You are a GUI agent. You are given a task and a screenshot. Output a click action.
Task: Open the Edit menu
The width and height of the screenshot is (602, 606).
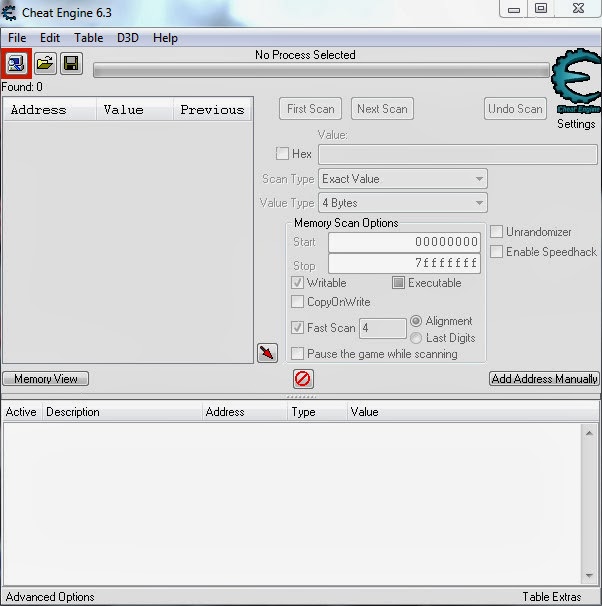50,38
